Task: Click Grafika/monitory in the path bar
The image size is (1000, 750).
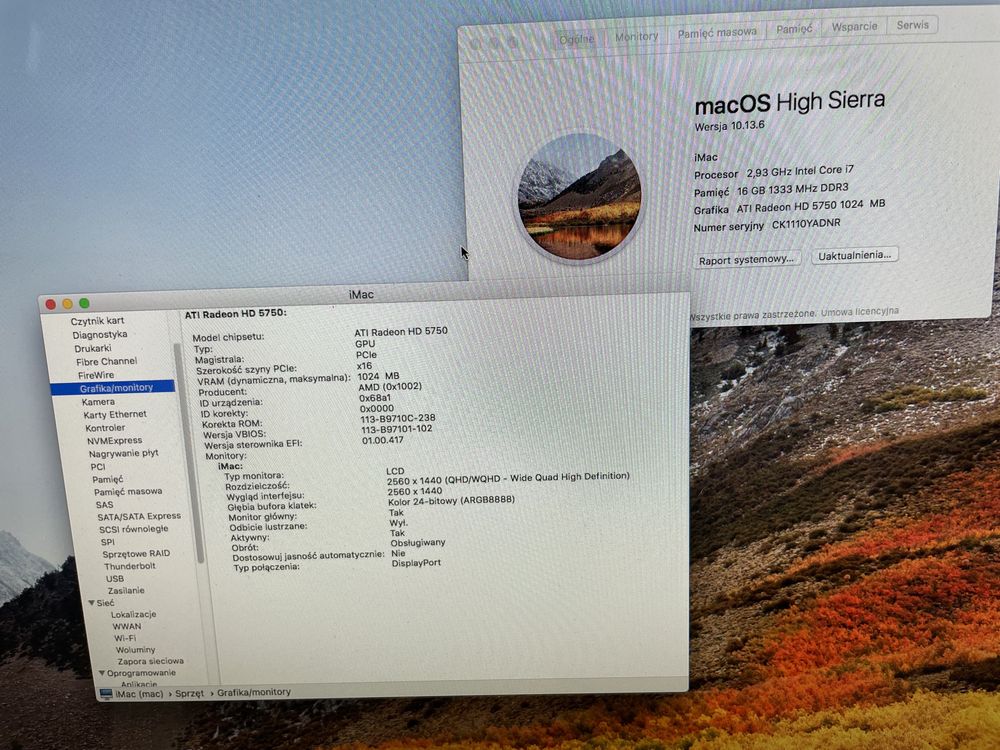Action: point(254,692)
